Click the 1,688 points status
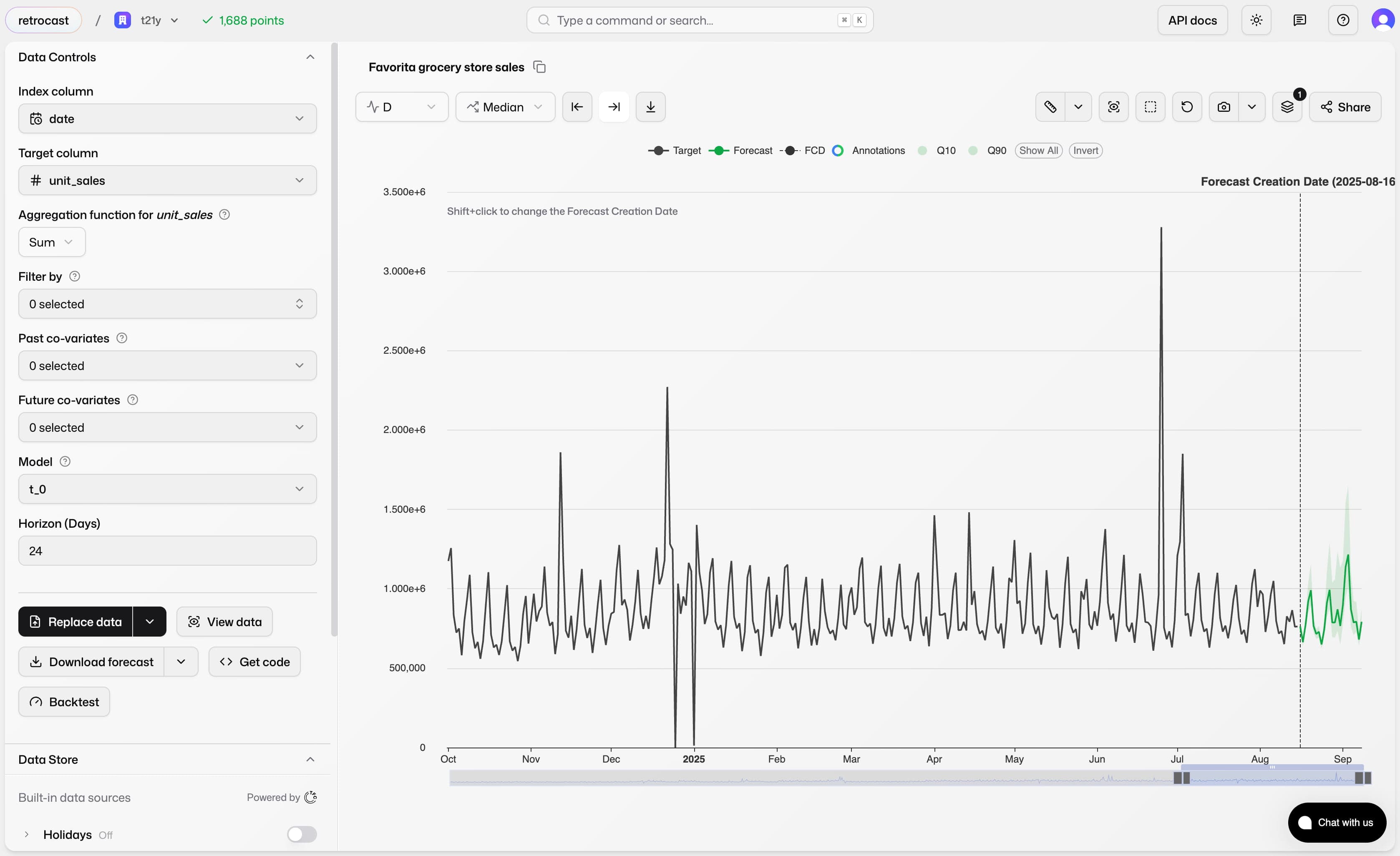The width and height of the screenshot is (1400, 856). [243, 20]
